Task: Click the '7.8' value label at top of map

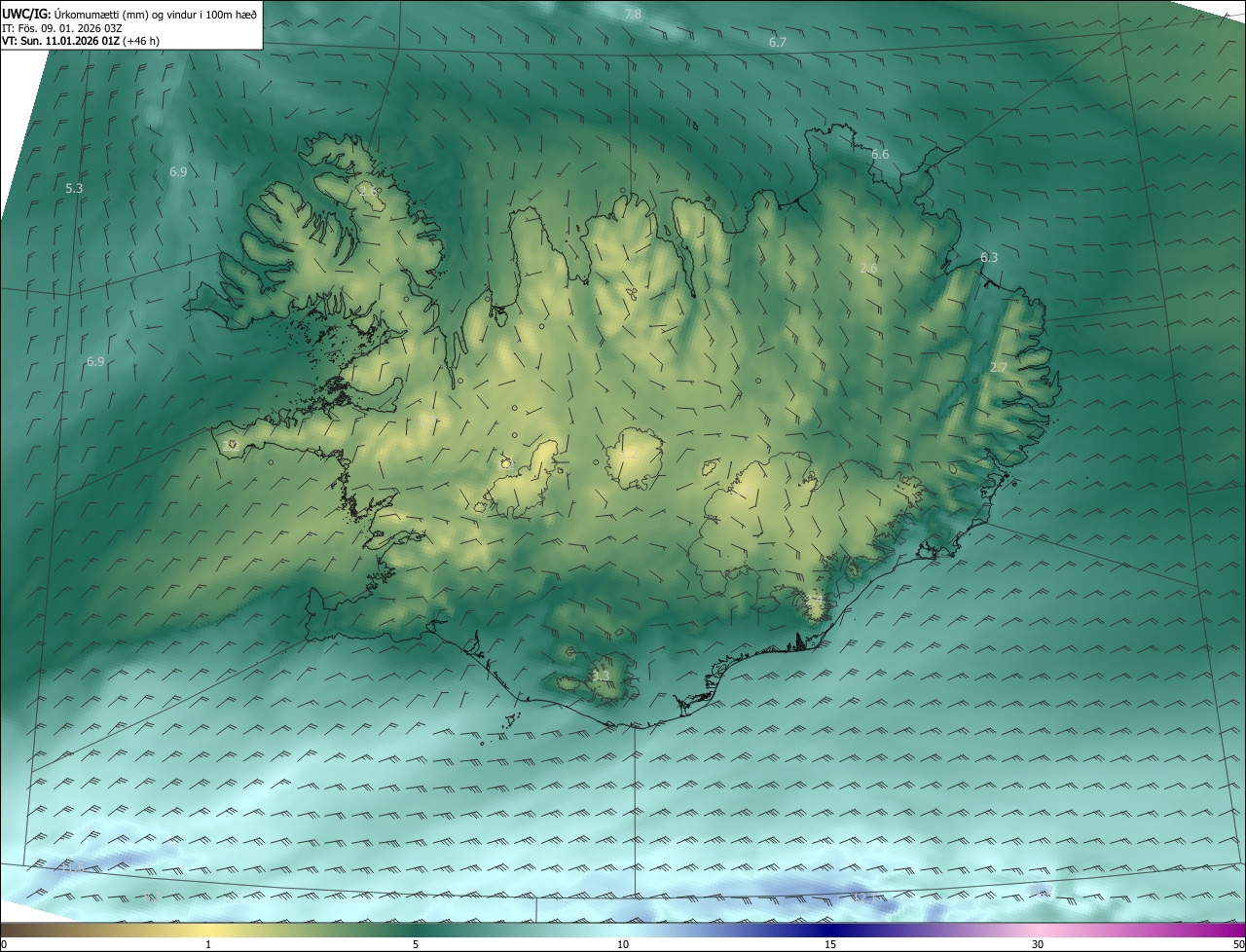Action: (x=633, y=14)
